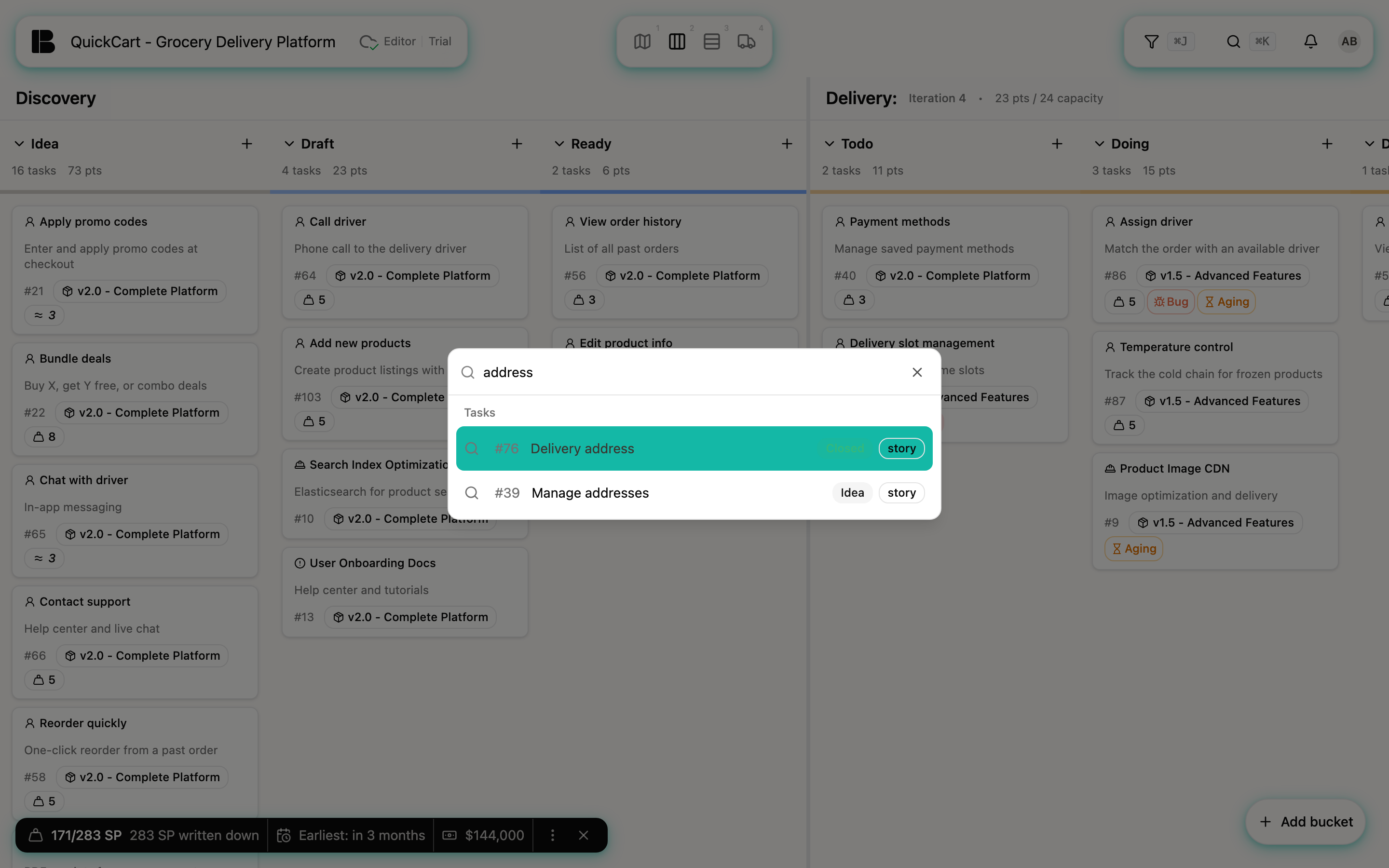
Task: Click the search magnifier in top toolbar
Action: click(1233, 41)
